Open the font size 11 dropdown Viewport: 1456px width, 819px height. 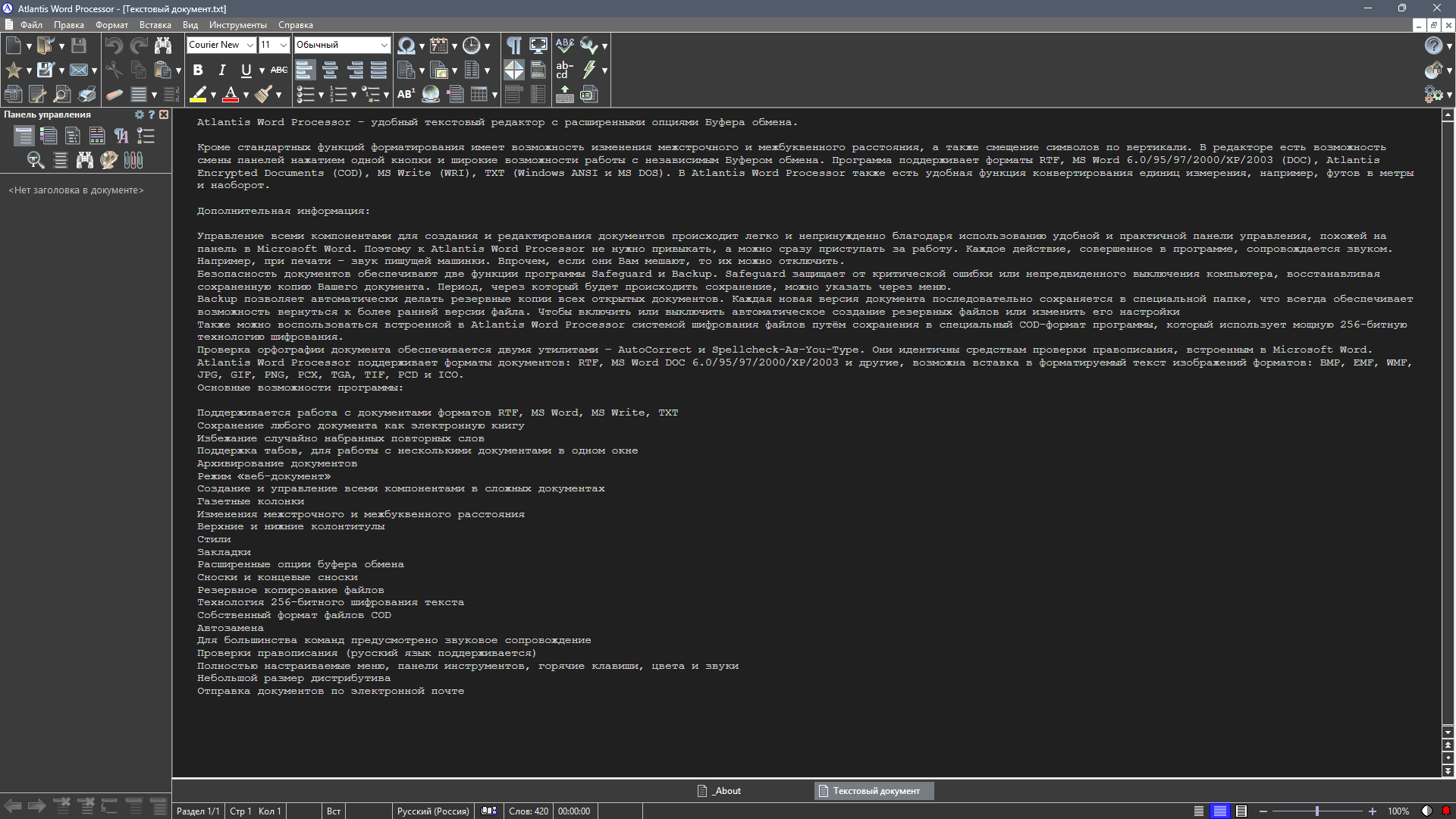coord(284,45)
